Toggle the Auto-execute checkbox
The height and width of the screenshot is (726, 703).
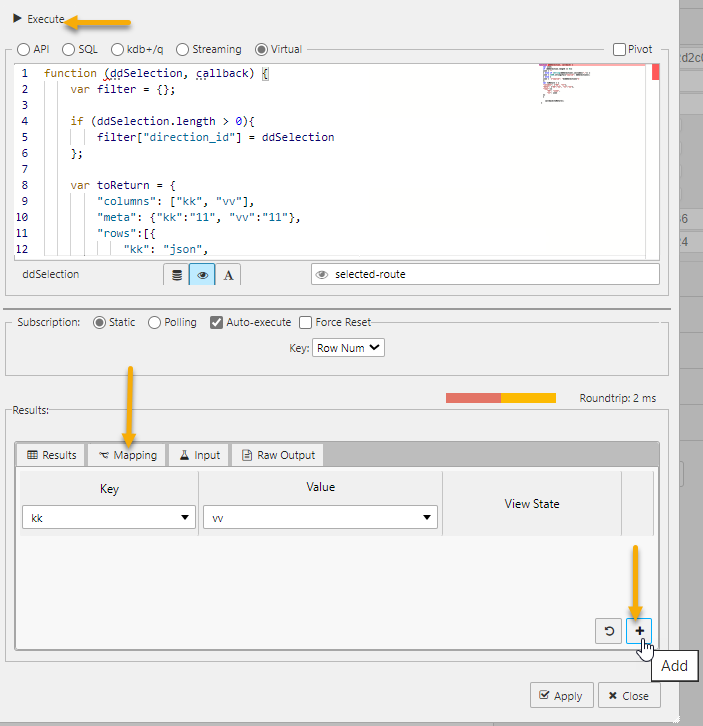click(x=216, y=322)
